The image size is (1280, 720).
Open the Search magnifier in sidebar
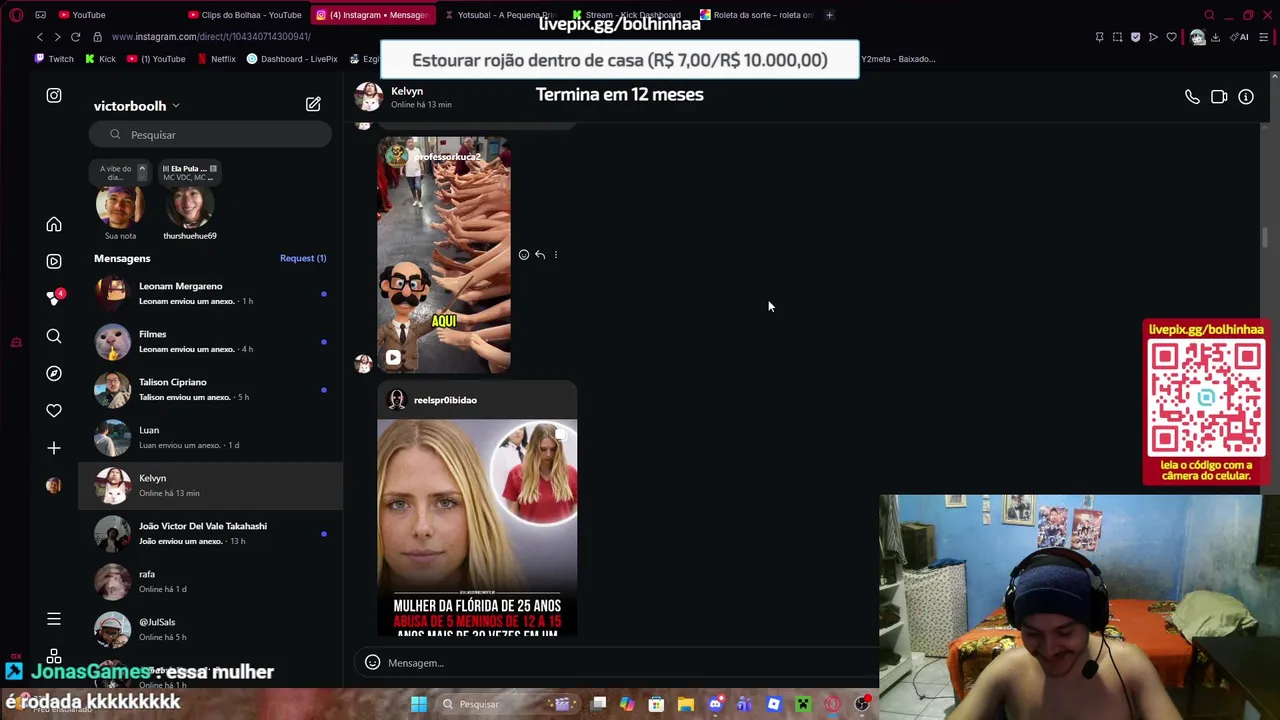coord(54,336)
